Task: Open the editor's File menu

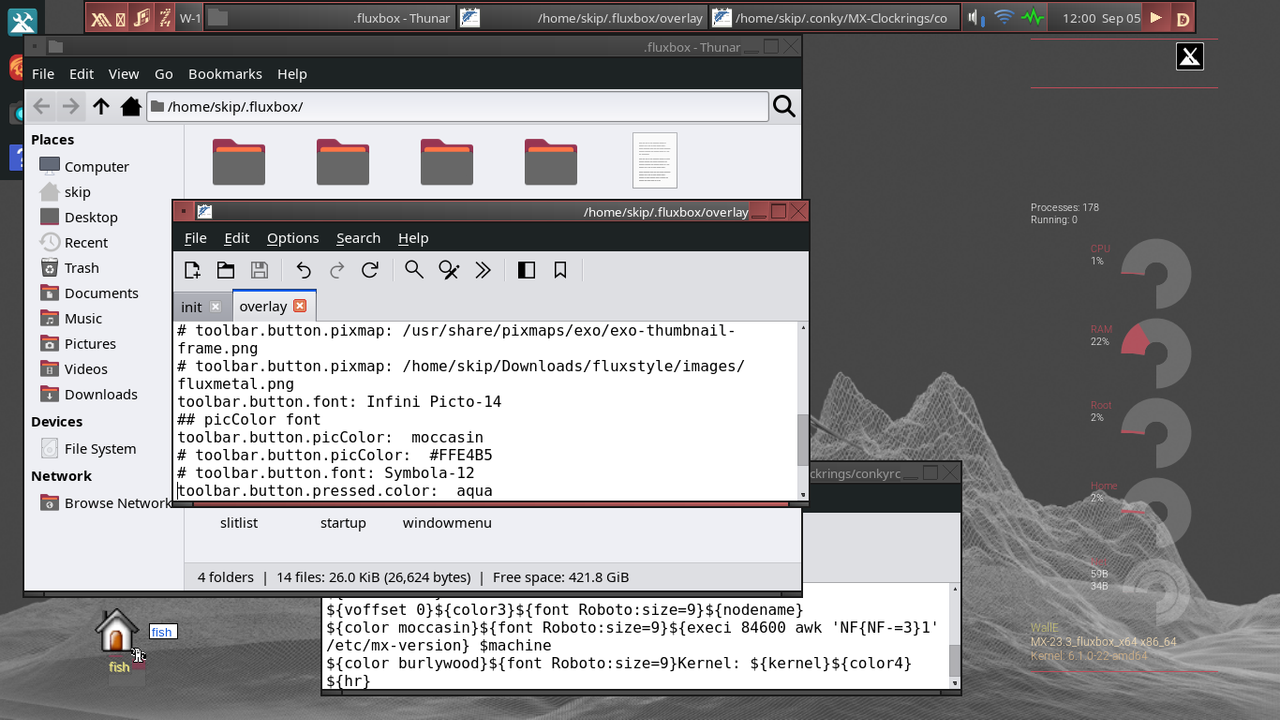Action: (x=196, y=238)
